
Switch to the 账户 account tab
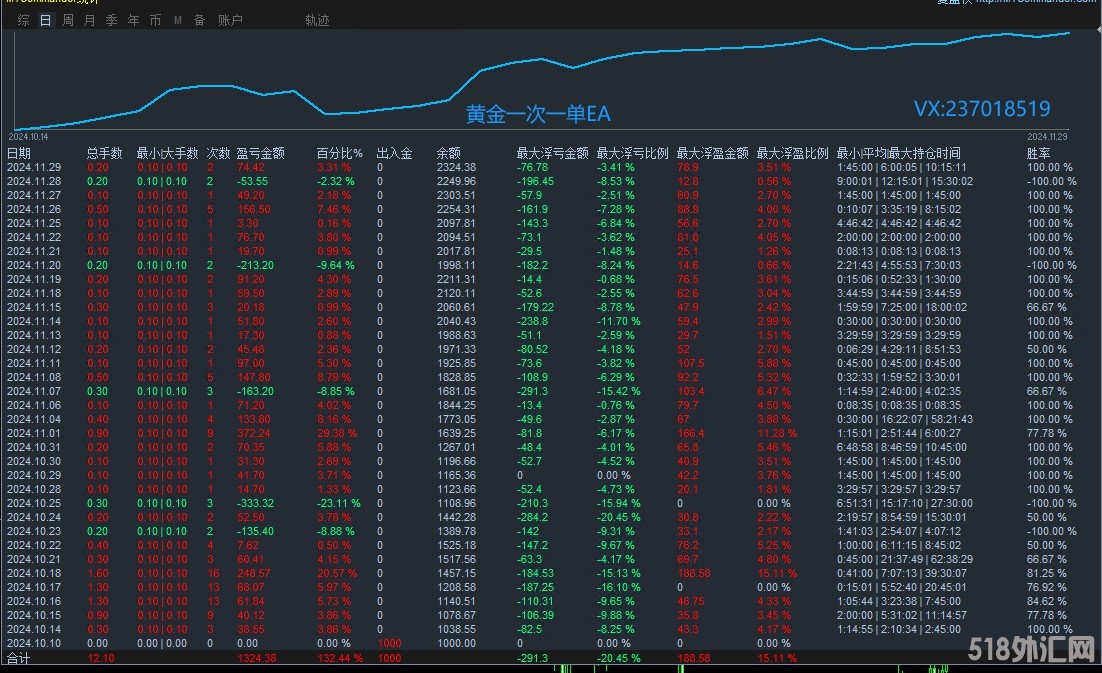pos(230,20)
